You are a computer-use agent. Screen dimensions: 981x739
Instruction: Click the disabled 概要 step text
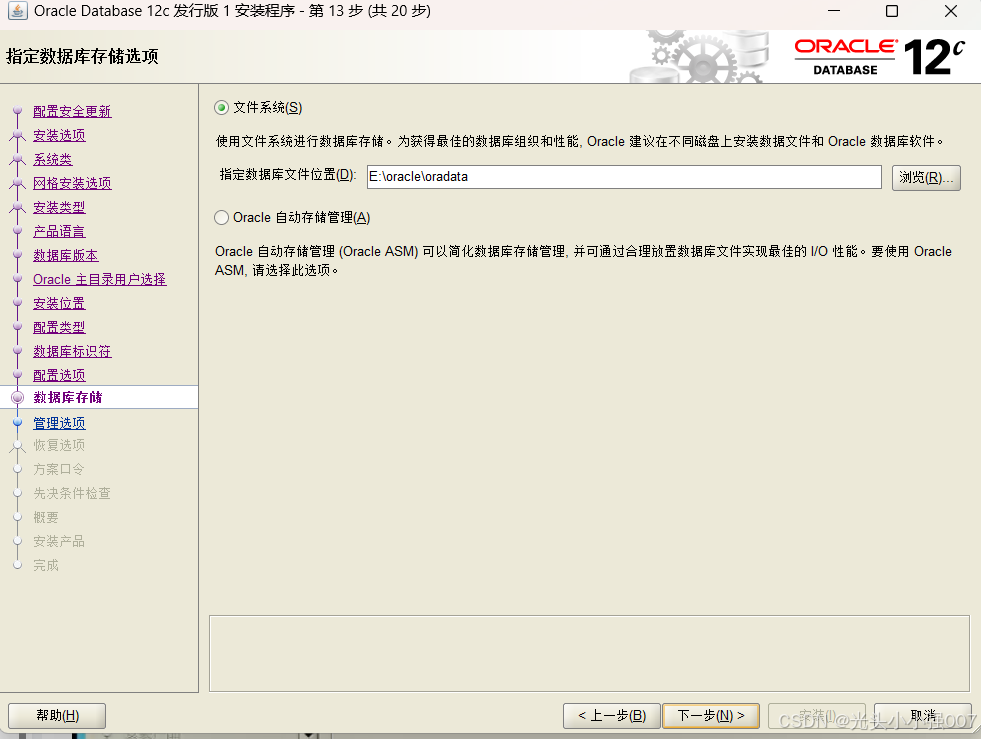[x=46, y=517]
